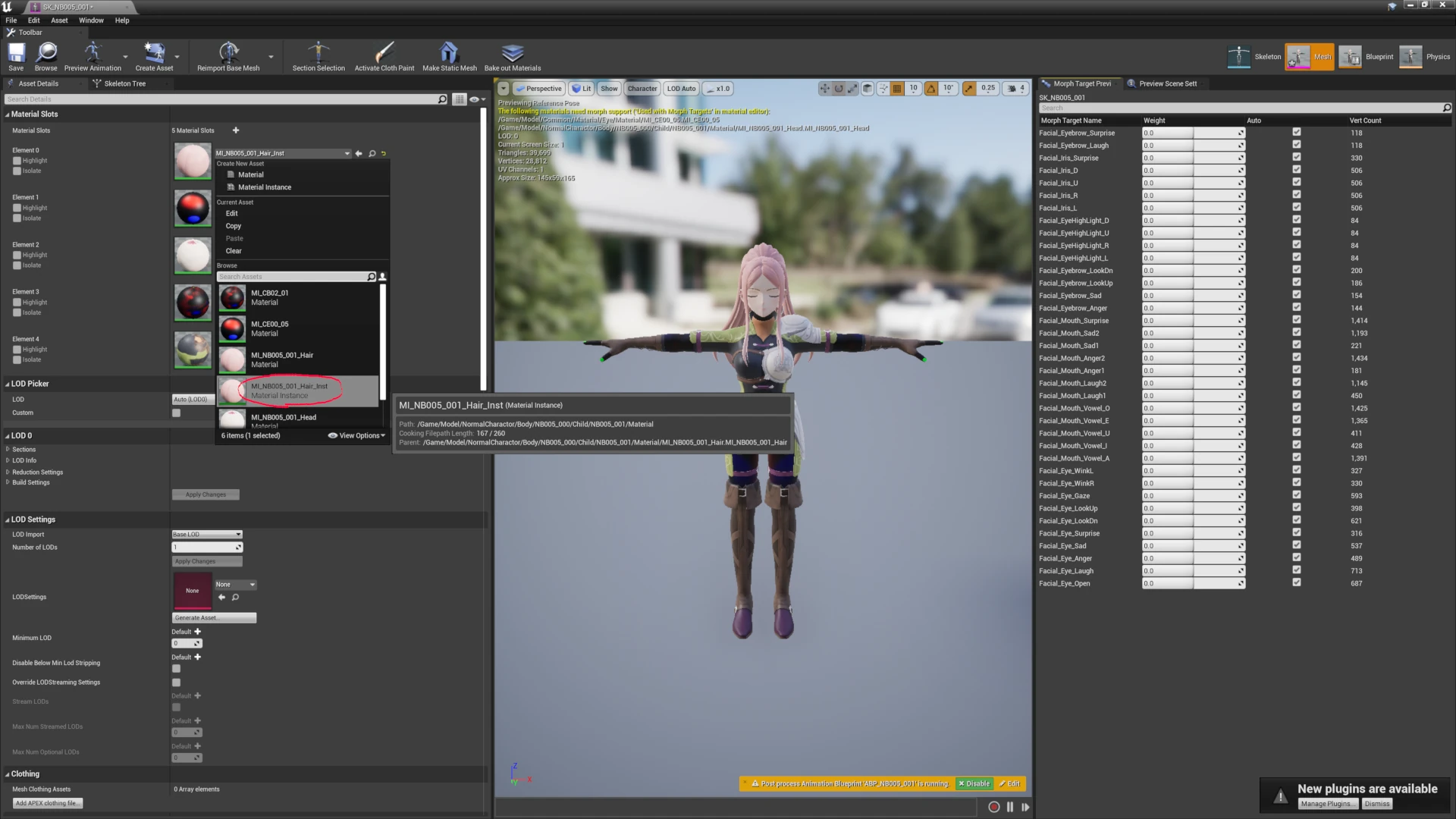1456x819 pixels.
Task: Choose Material Instance under Create New Asset
Action: [265, 187]
